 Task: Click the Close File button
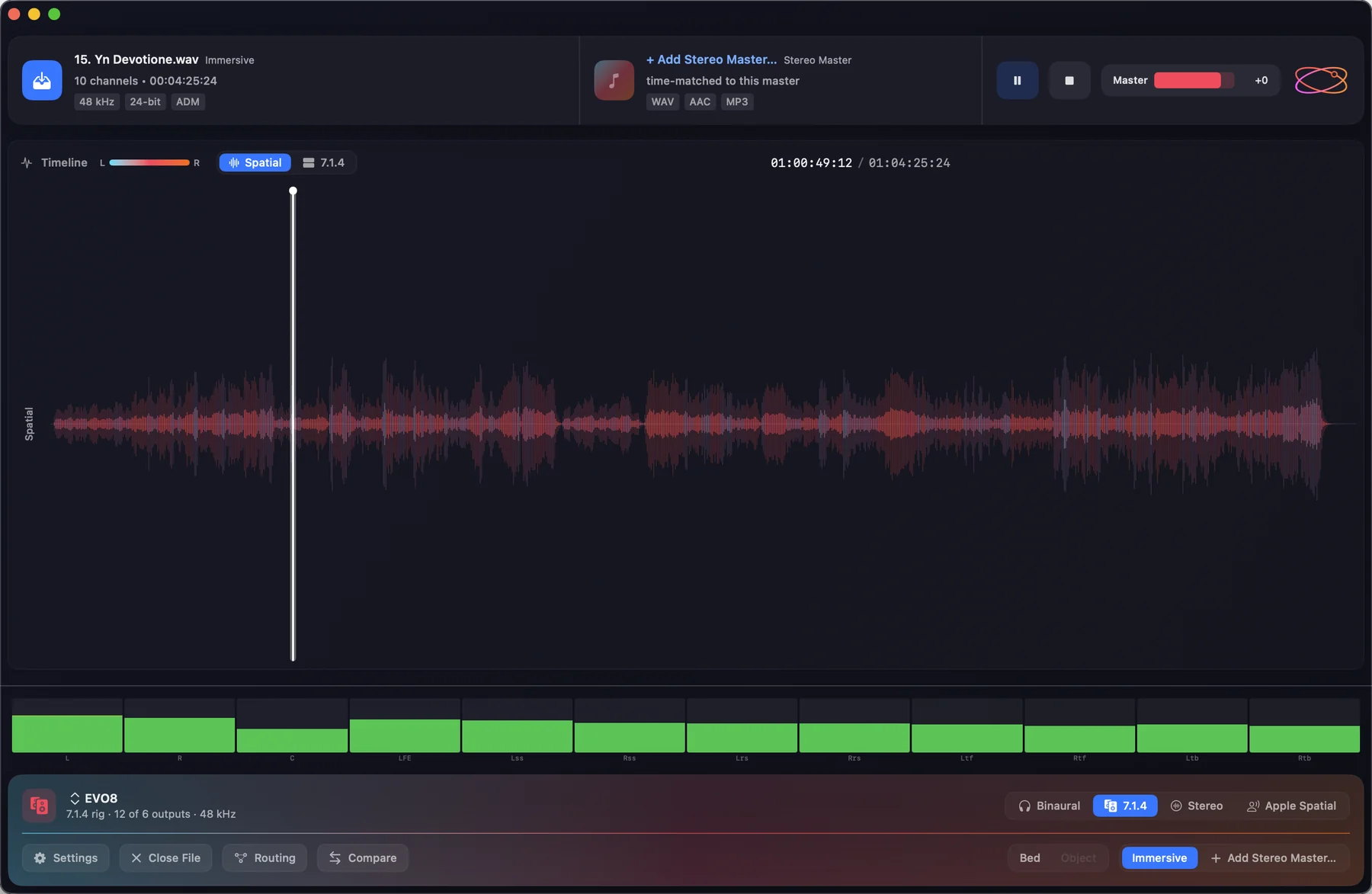click(165, 857)
